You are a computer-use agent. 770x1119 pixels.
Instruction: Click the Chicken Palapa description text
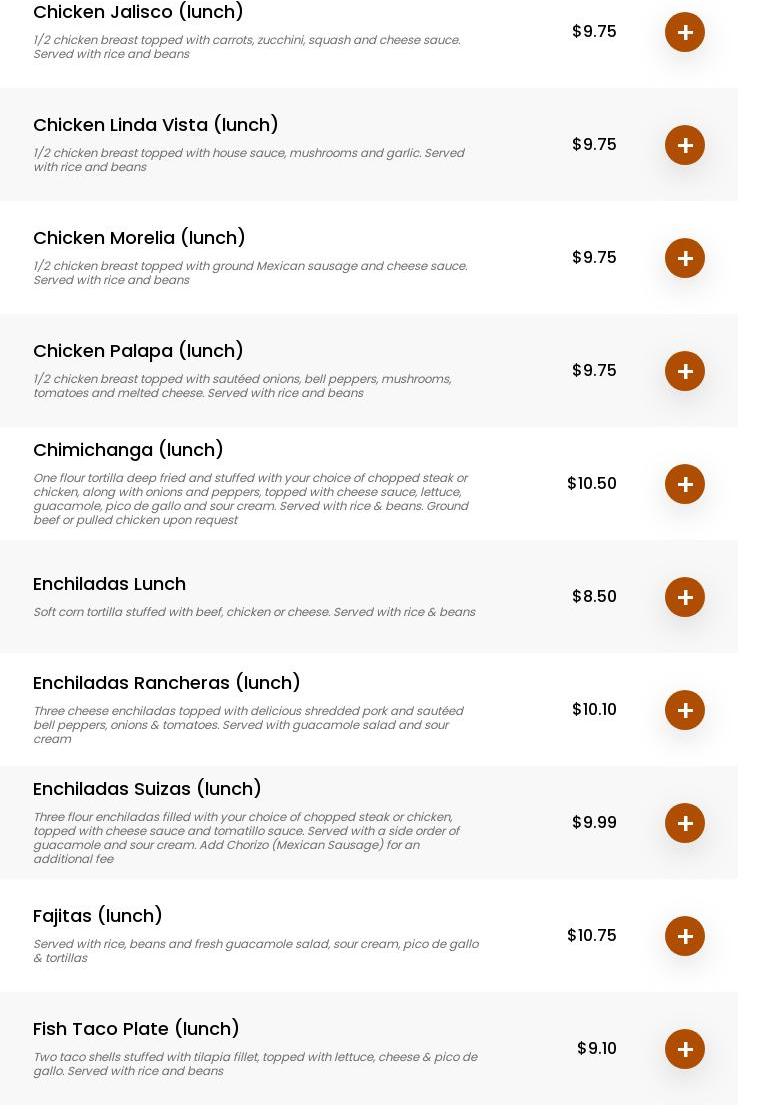tap(242, 386)
